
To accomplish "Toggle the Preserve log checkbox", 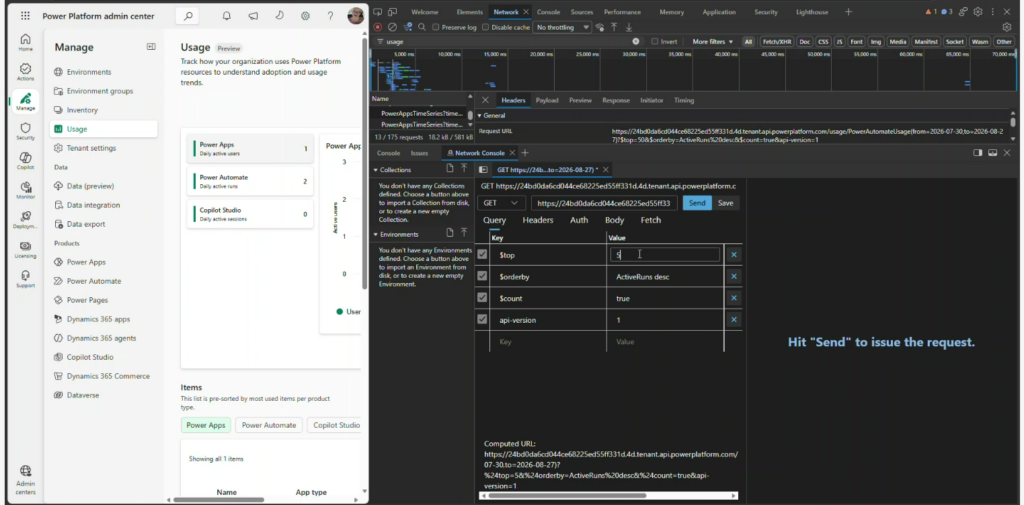I will click(436, 27).
